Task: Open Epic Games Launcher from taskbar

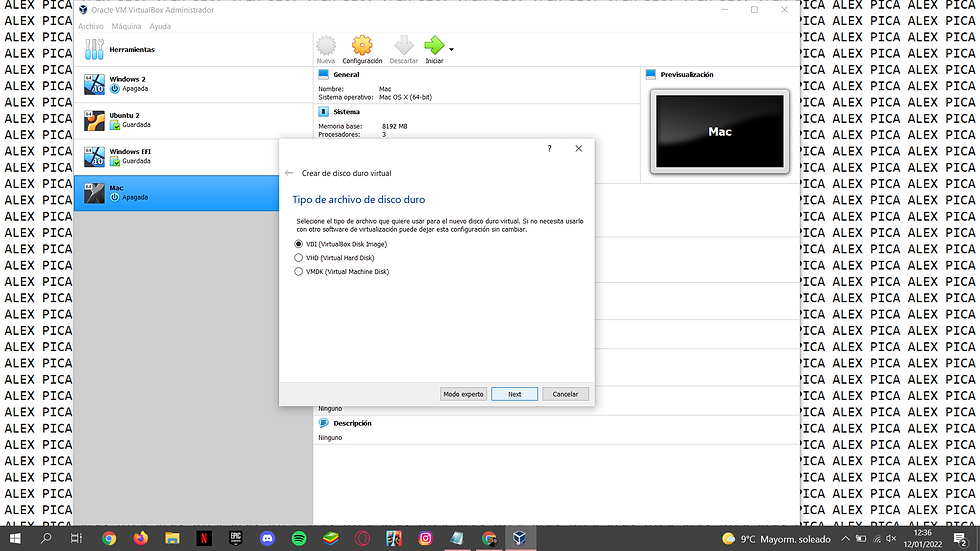Action: 236,539
